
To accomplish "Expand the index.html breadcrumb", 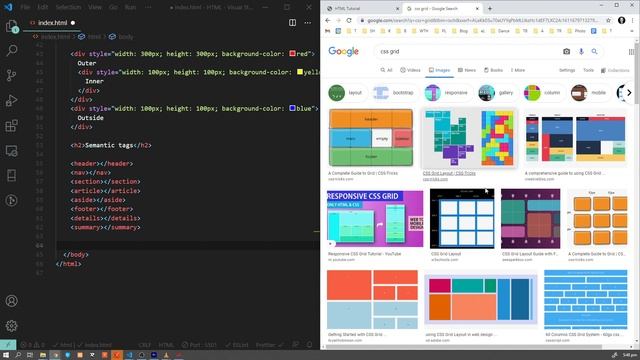I will coord(52,37).
